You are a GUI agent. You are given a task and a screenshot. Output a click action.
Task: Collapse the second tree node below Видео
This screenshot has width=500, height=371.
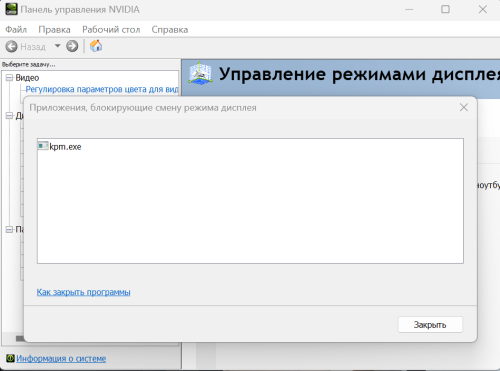coord(9,116)
